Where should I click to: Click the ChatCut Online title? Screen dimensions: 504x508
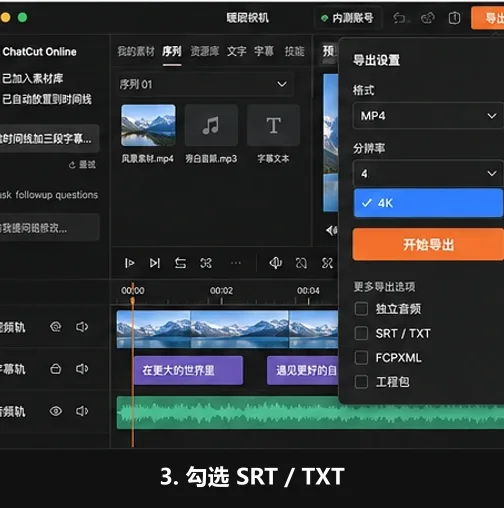[x=39, y=52]
